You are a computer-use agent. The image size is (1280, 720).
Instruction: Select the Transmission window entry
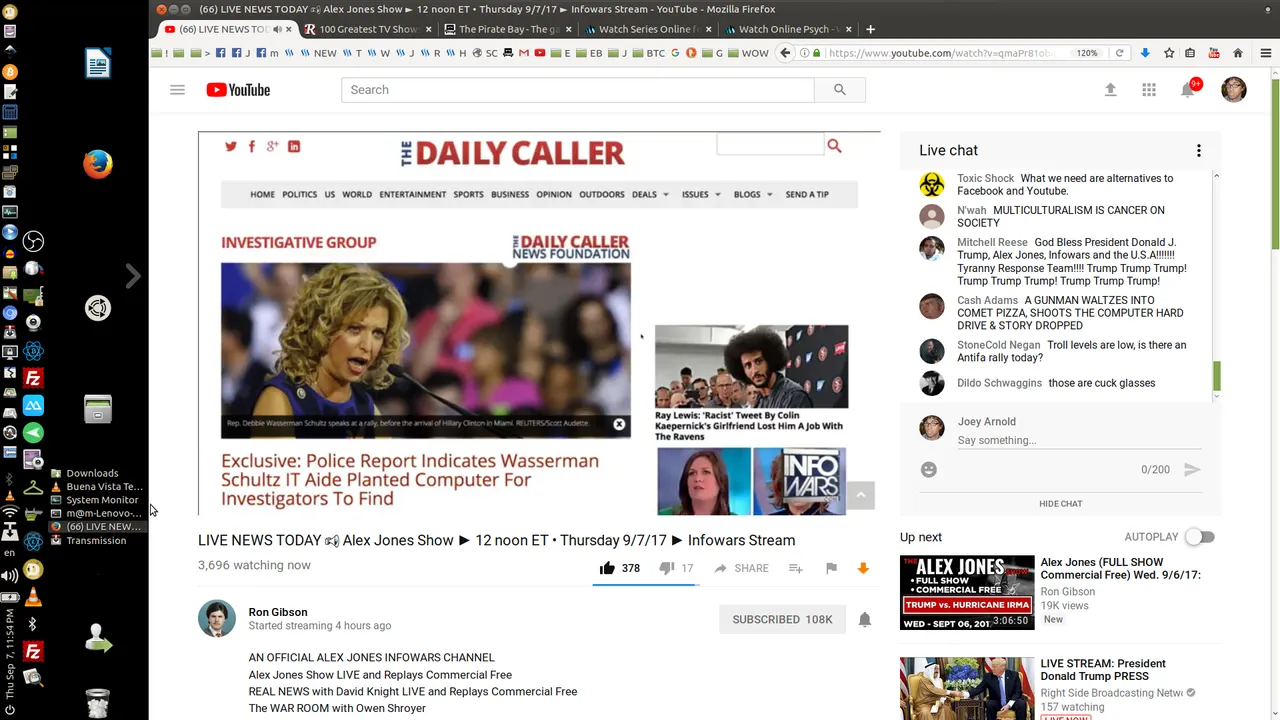pyautogui.click(x=96, y=540)
